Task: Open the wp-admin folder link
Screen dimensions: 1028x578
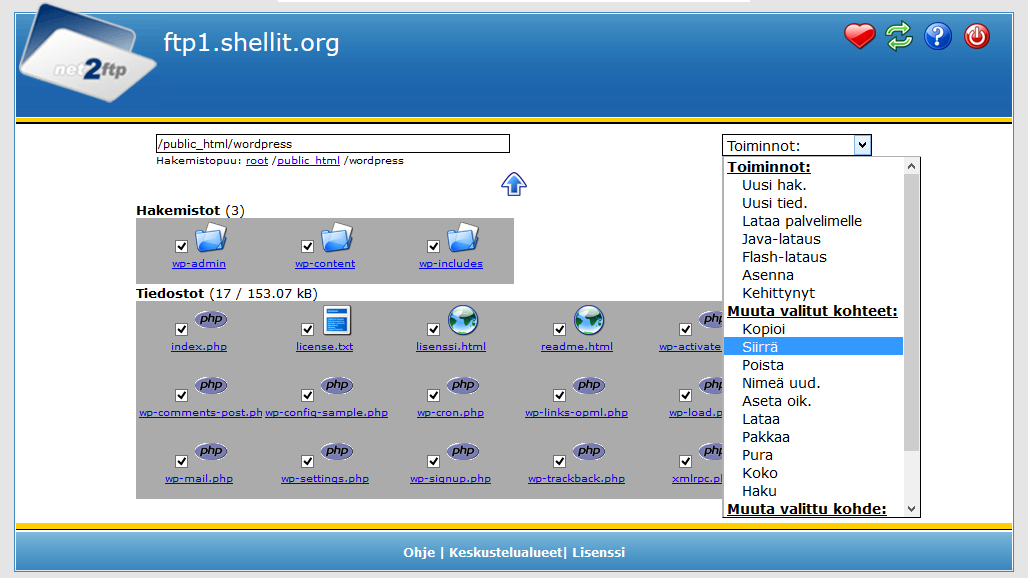Action: (x=199, y=263)
